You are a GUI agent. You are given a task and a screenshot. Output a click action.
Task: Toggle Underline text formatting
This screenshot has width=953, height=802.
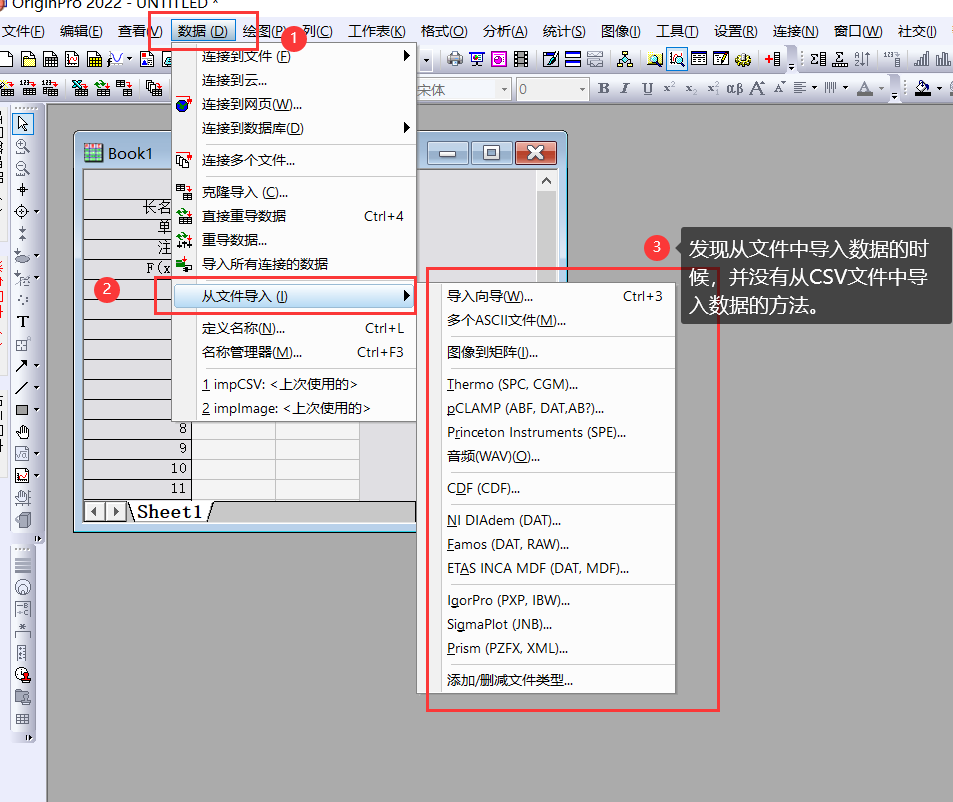point(647,89)
